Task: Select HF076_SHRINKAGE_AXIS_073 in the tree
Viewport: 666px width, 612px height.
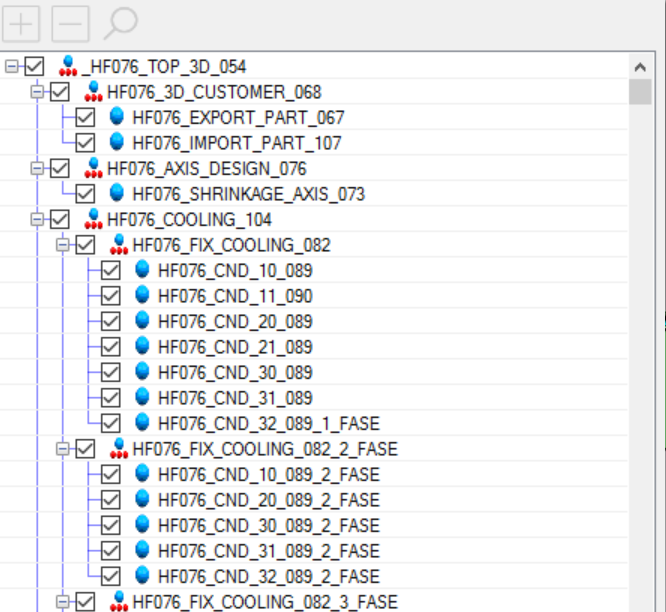Action: coord(249,194)
